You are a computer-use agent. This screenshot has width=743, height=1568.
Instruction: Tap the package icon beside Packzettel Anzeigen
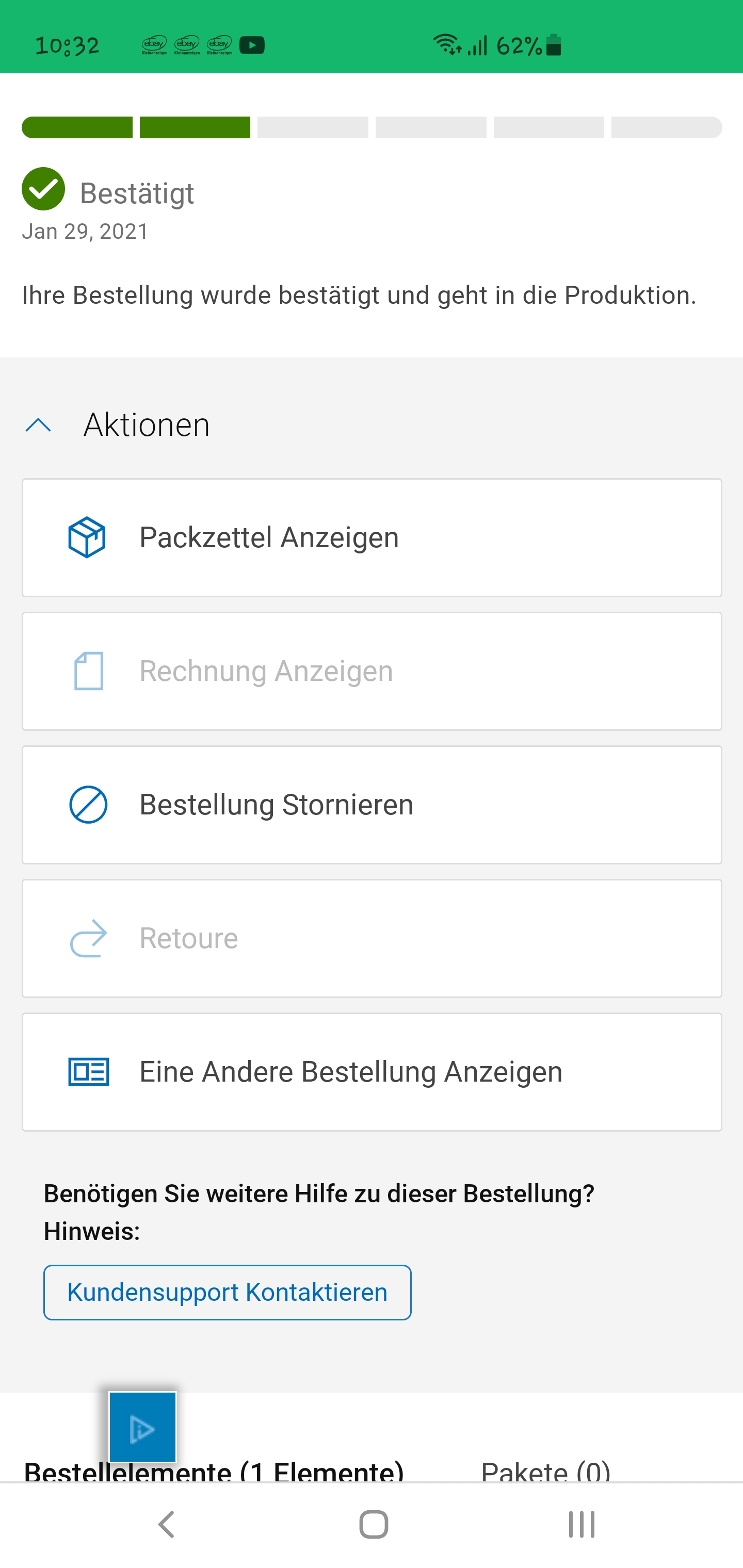pos(87,537)
